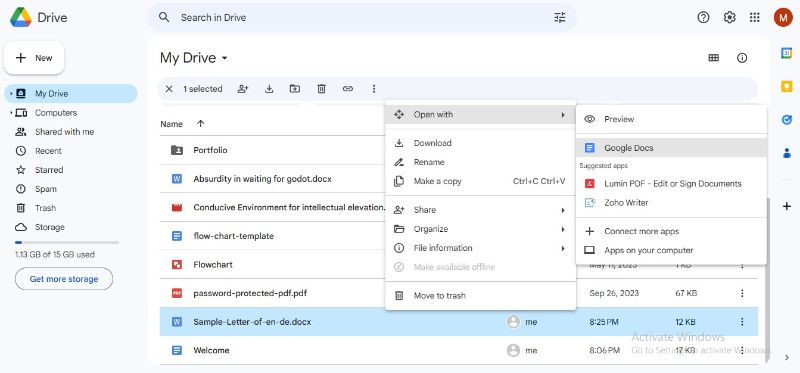Click the trash toolbar icon
This screenshot has width=800, height=373.
click(321, 89)
